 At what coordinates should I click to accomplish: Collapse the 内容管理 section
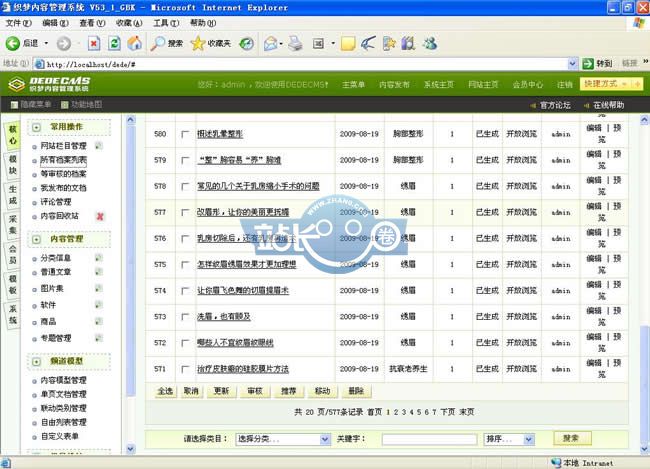pos(36,239)
